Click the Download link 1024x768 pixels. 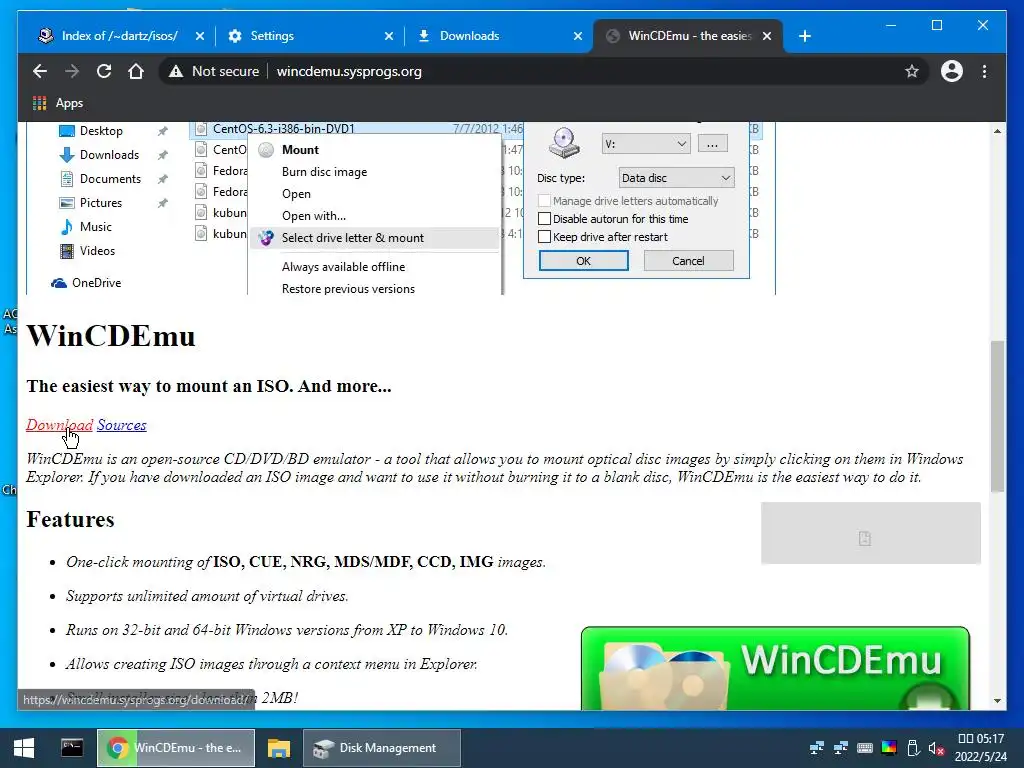[59, 425]
